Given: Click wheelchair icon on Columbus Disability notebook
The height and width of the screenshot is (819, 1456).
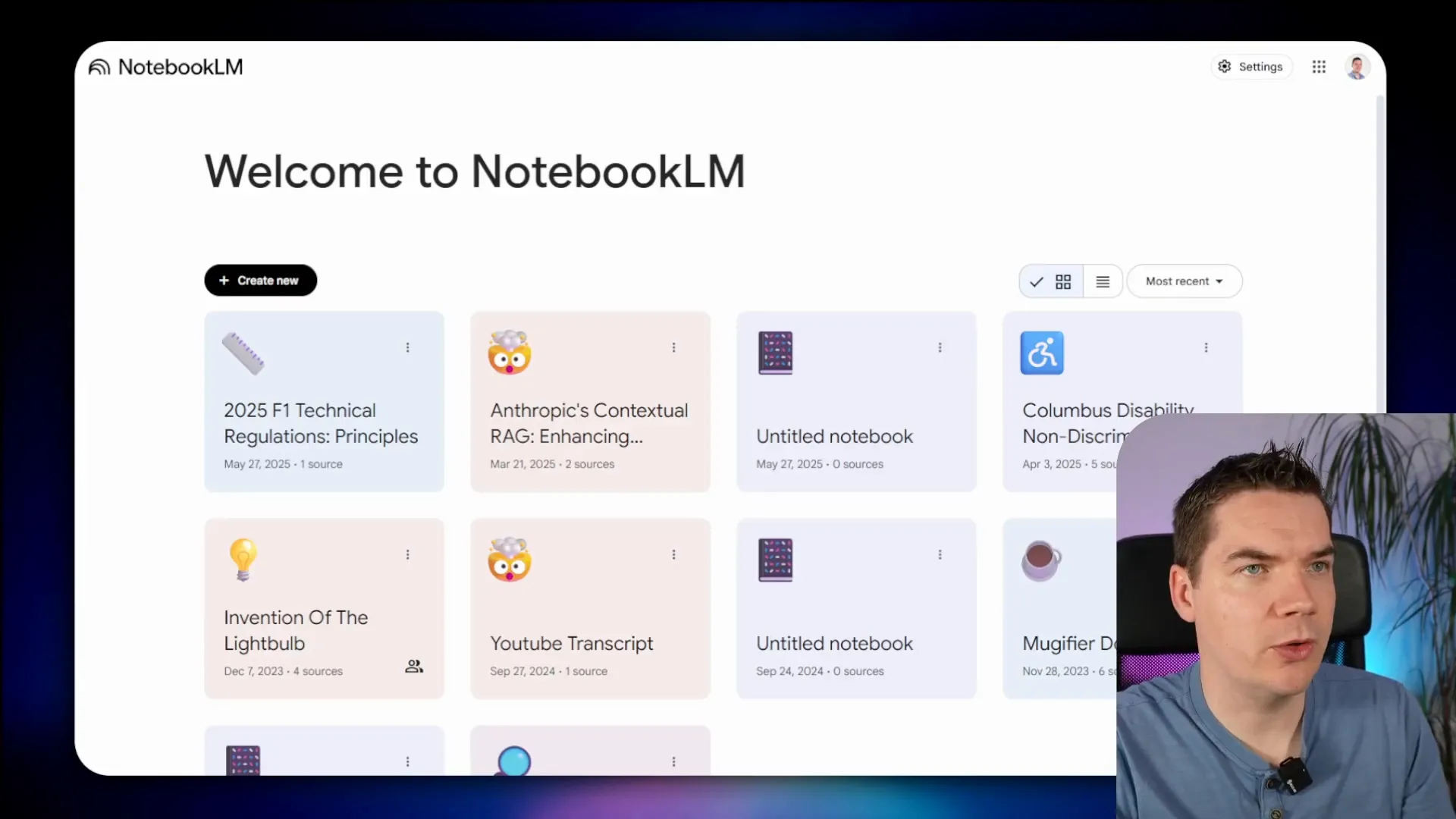Looking at the screenshot, I should coord(1042,353).
